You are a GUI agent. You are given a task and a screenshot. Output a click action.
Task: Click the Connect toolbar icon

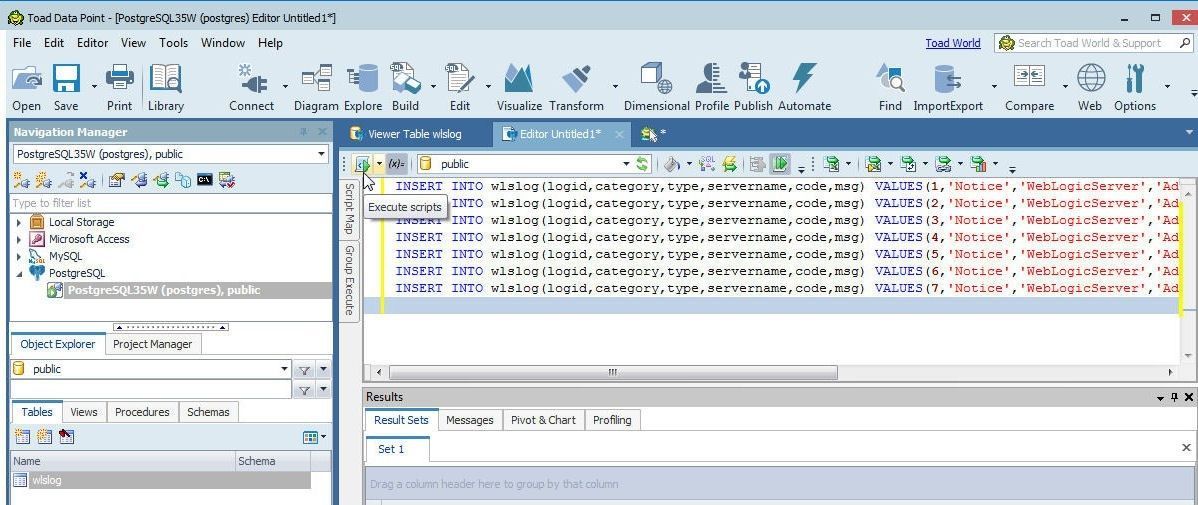(x=251, y=88)
